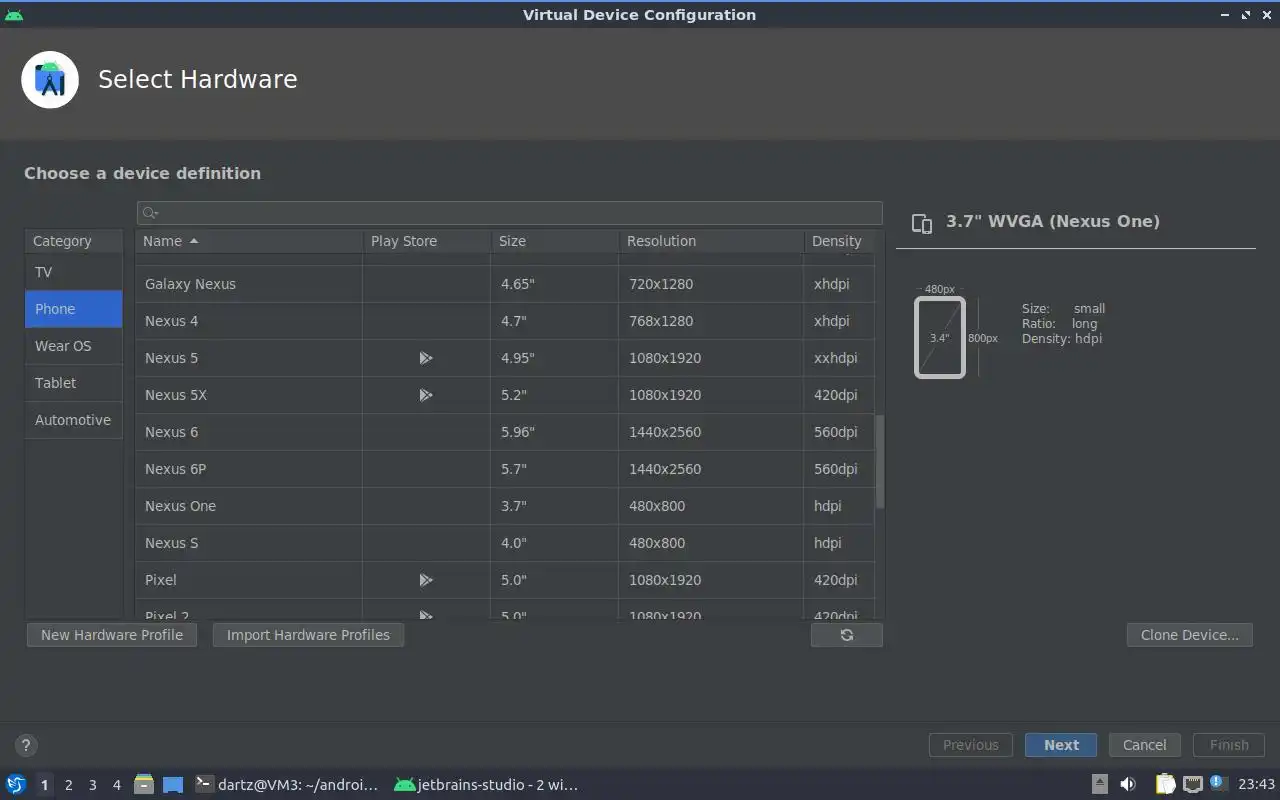1280x800 pixels.
Task: Click the Android icon in title bar
Action: click(x=14, y=14)
